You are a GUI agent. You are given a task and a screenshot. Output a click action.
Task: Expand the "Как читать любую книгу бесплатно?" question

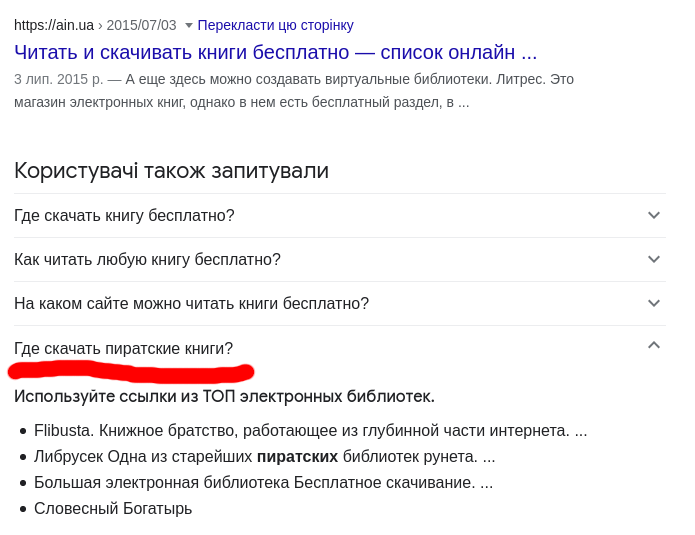147,259
